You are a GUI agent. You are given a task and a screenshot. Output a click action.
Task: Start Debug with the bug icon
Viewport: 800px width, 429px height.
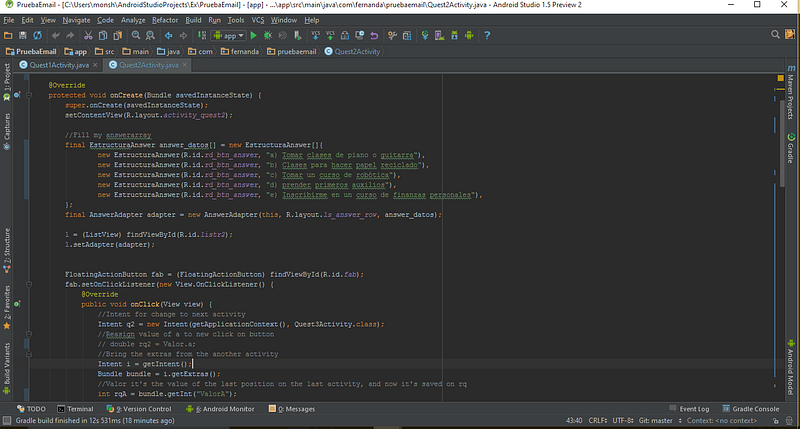pos(268,35)
